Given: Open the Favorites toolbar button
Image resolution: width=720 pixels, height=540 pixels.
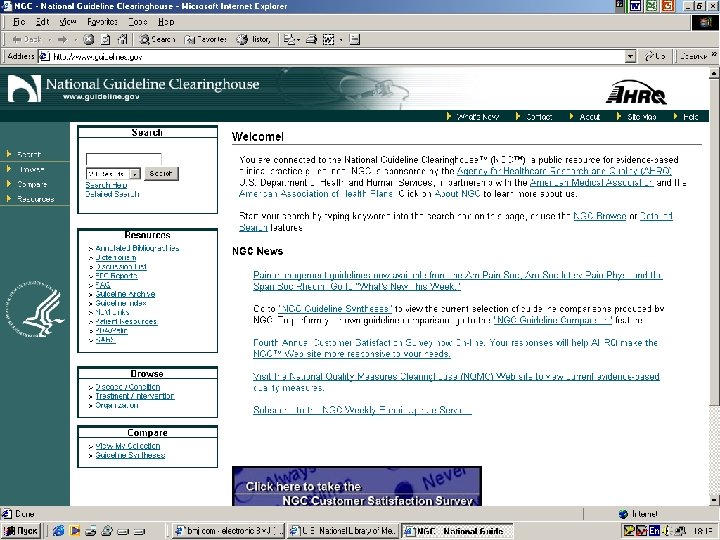Looking at the screenshot, I should click(x=205, y=39).
